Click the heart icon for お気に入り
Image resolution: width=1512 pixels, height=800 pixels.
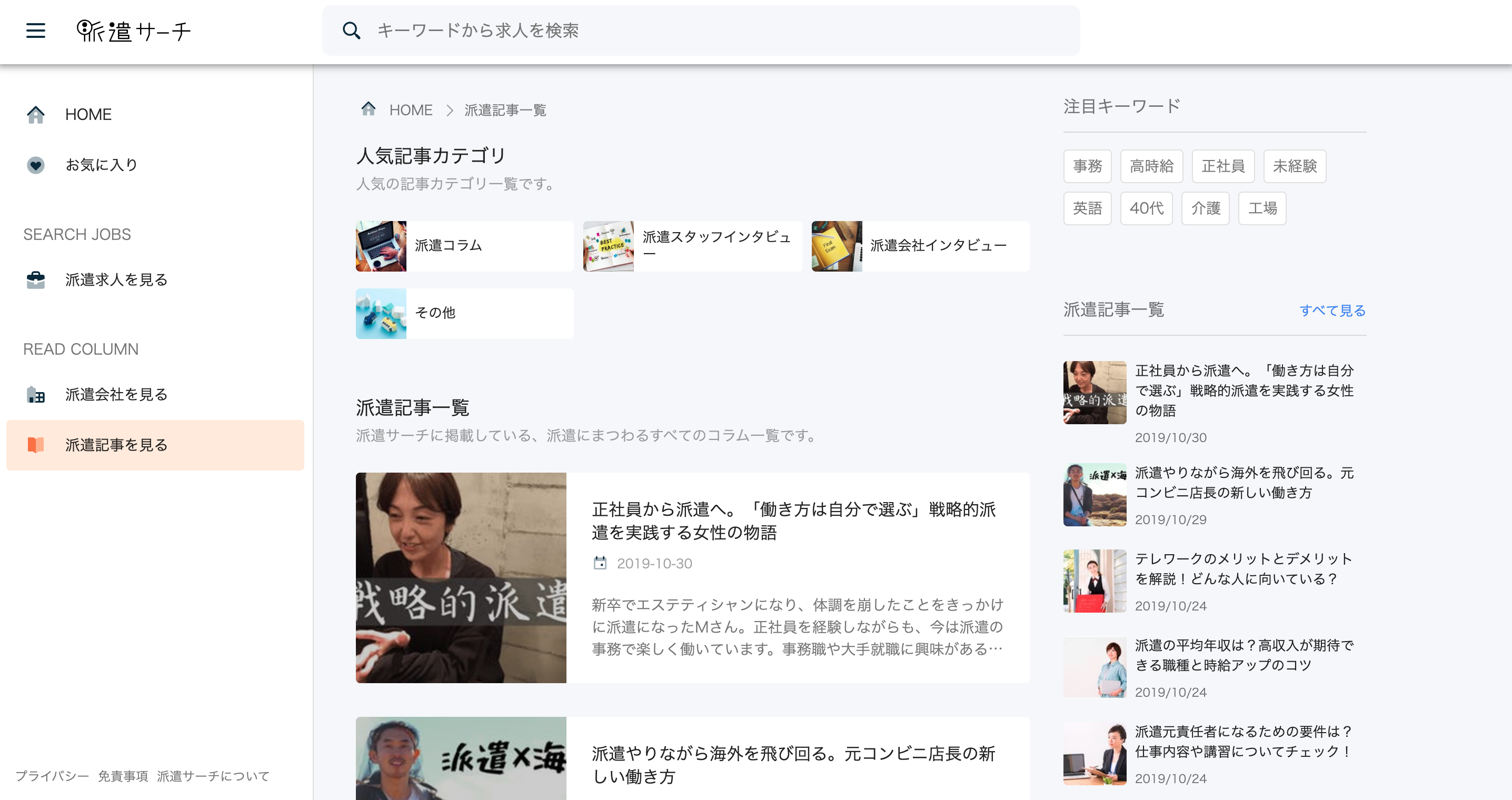(35, 165)
